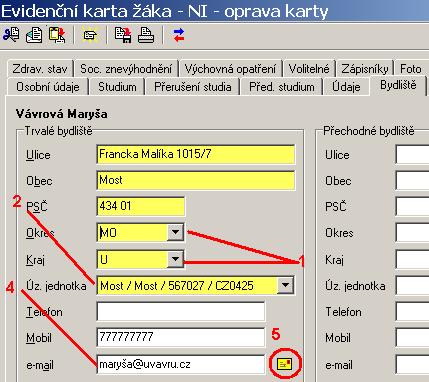Click the e-mail field with maryša@uvavru.cz
429x382 pixels.
pos(181,364)
